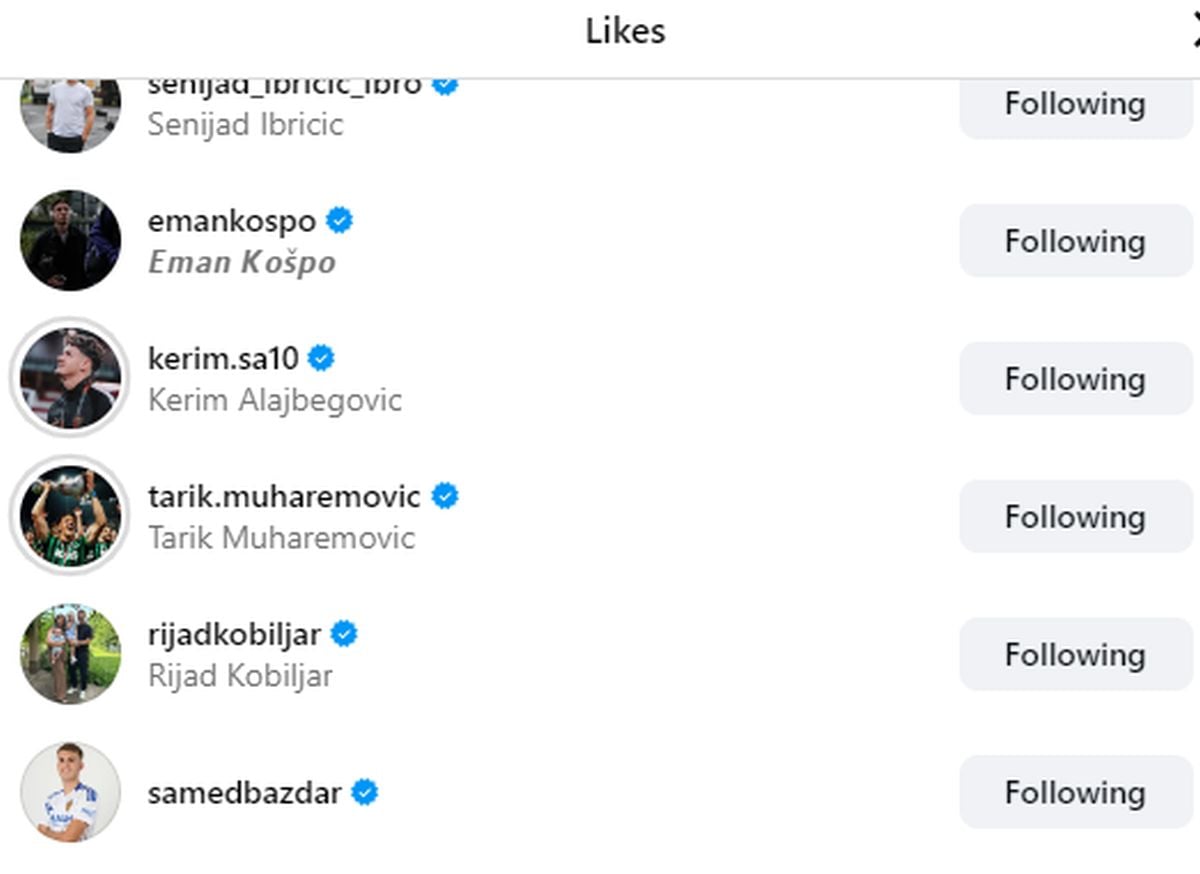Open emankospo profile picture
The width and height of the screenshot is (1200, 874).
tap(70, 241)
